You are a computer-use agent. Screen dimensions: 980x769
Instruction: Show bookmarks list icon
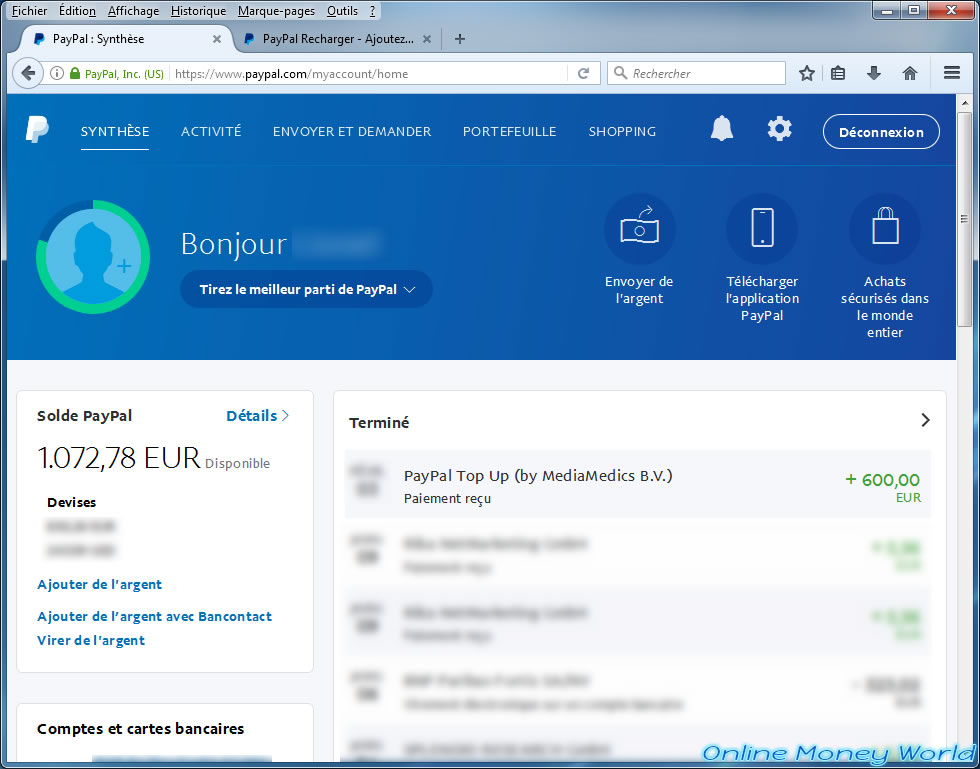(x=838, y=73)
